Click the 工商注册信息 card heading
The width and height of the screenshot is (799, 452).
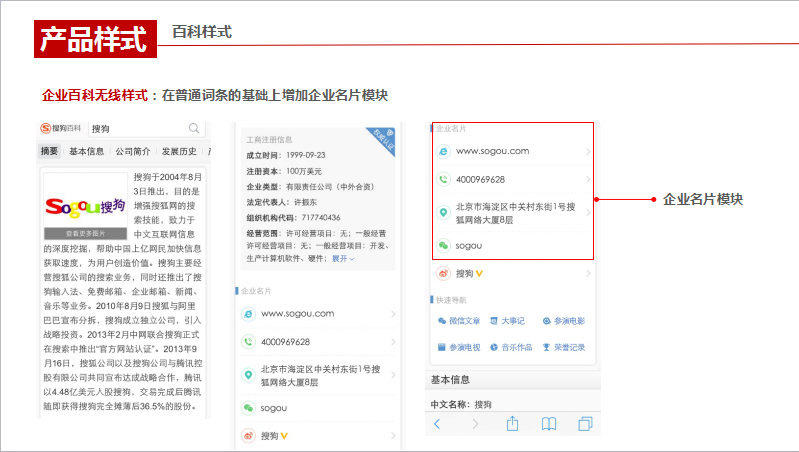270,140
